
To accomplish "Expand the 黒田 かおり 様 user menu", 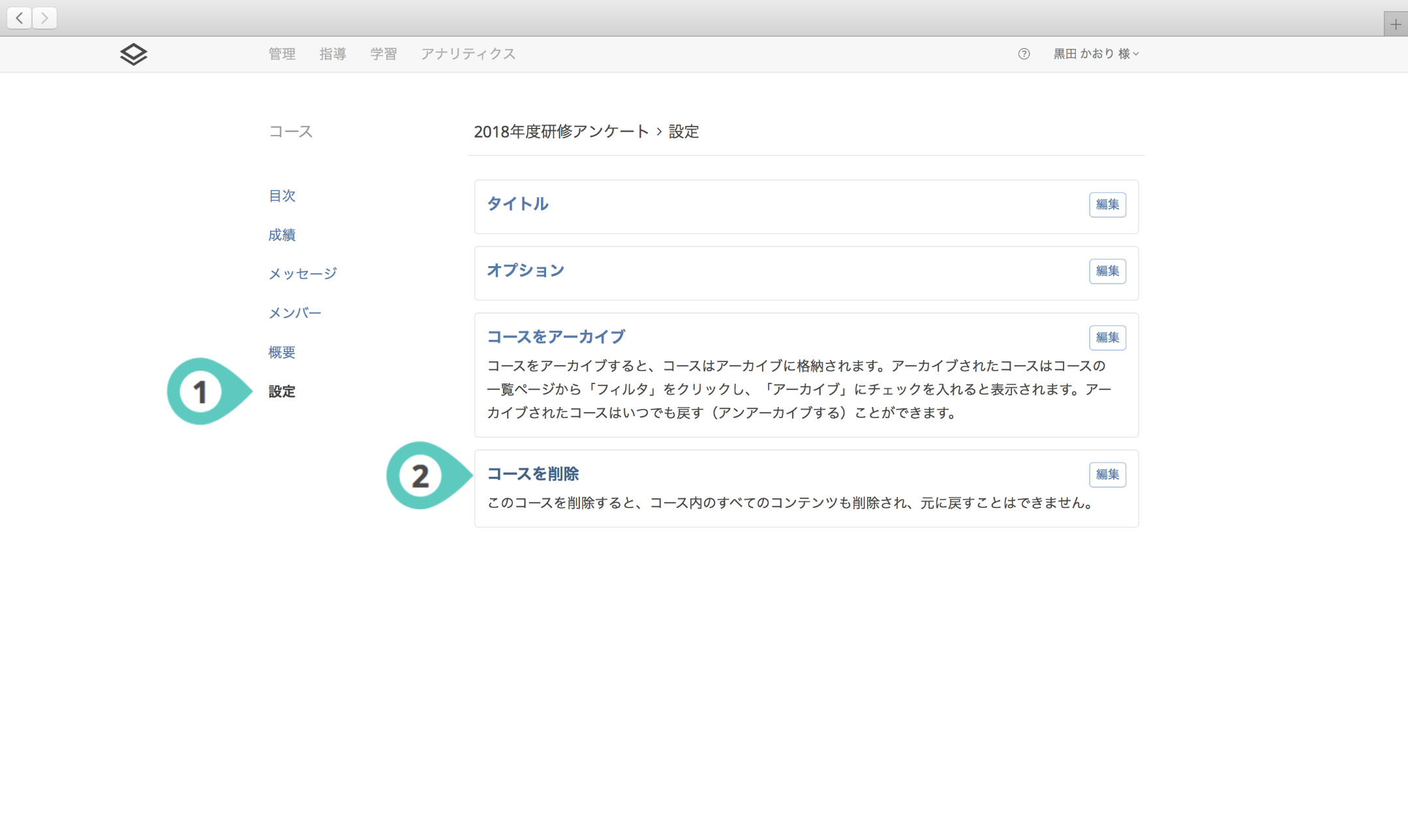I will click(1095, 54).
